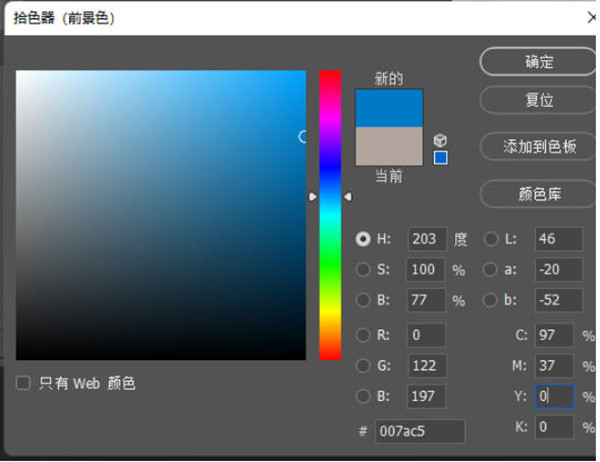Enable the 只有 Web 颜色 checkbox

pyautogui.click(x=23, y=383)
